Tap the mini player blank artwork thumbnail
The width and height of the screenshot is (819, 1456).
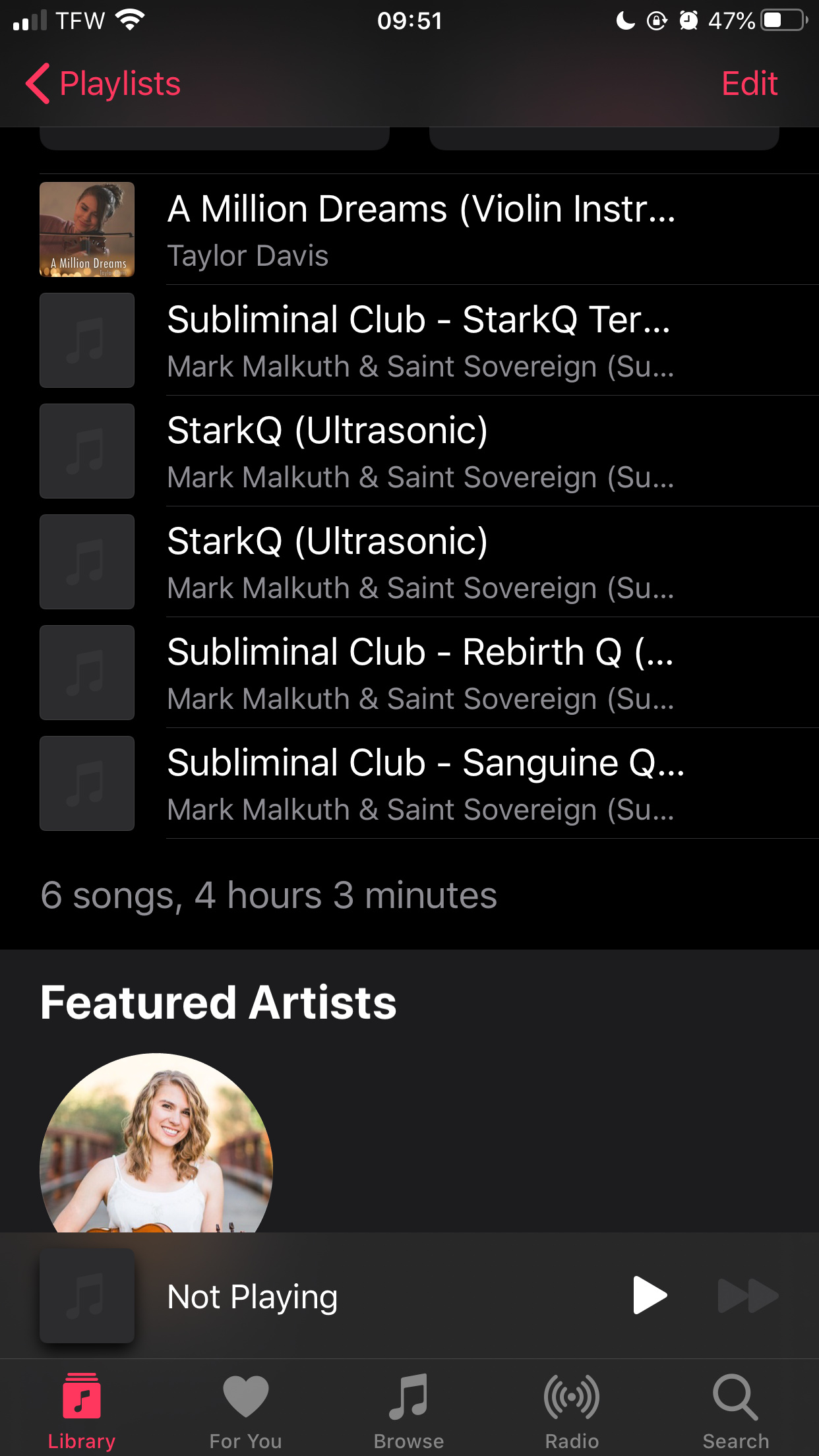(x=87, y=1295)
